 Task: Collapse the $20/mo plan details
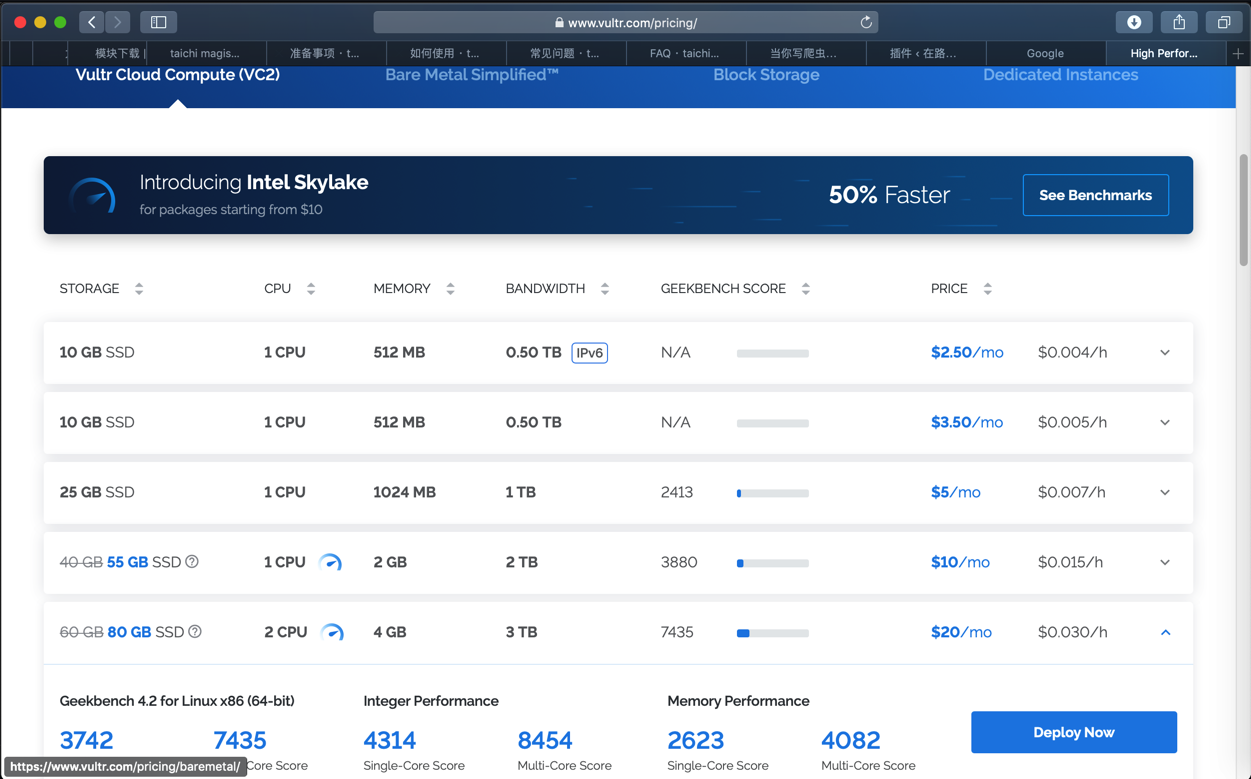[1165, 633]
